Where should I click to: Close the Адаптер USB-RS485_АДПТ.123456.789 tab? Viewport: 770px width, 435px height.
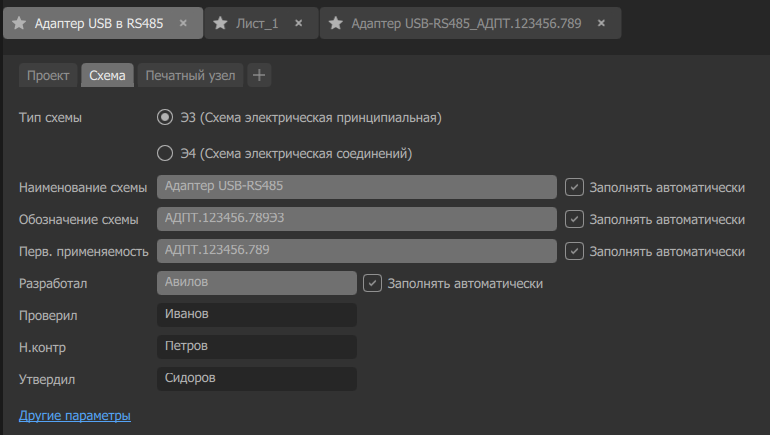[601, 23]
